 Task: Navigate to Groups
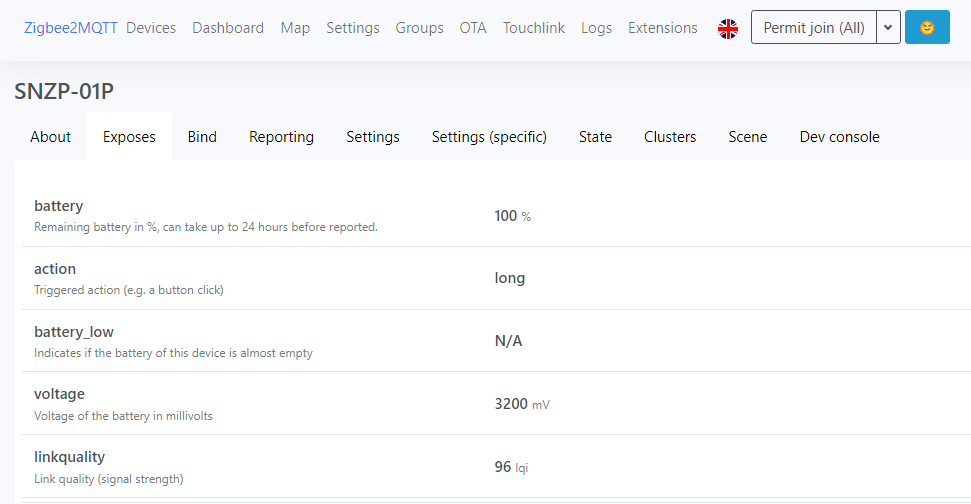coord(419,28)
